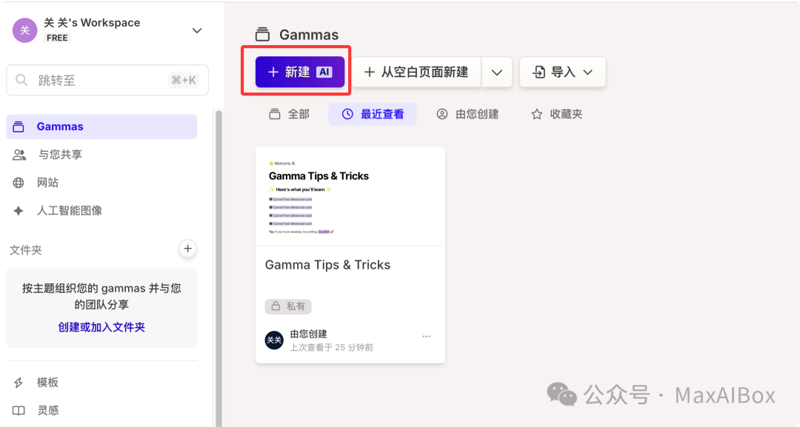800x427 pixels.
Task: Click the 新建 AI button
Action: coord(300,72)
